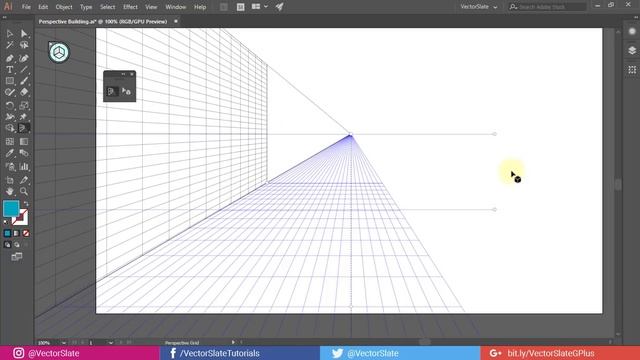Select the Scale tool
This screenshot has height=360, width=640.
point(24,105)
